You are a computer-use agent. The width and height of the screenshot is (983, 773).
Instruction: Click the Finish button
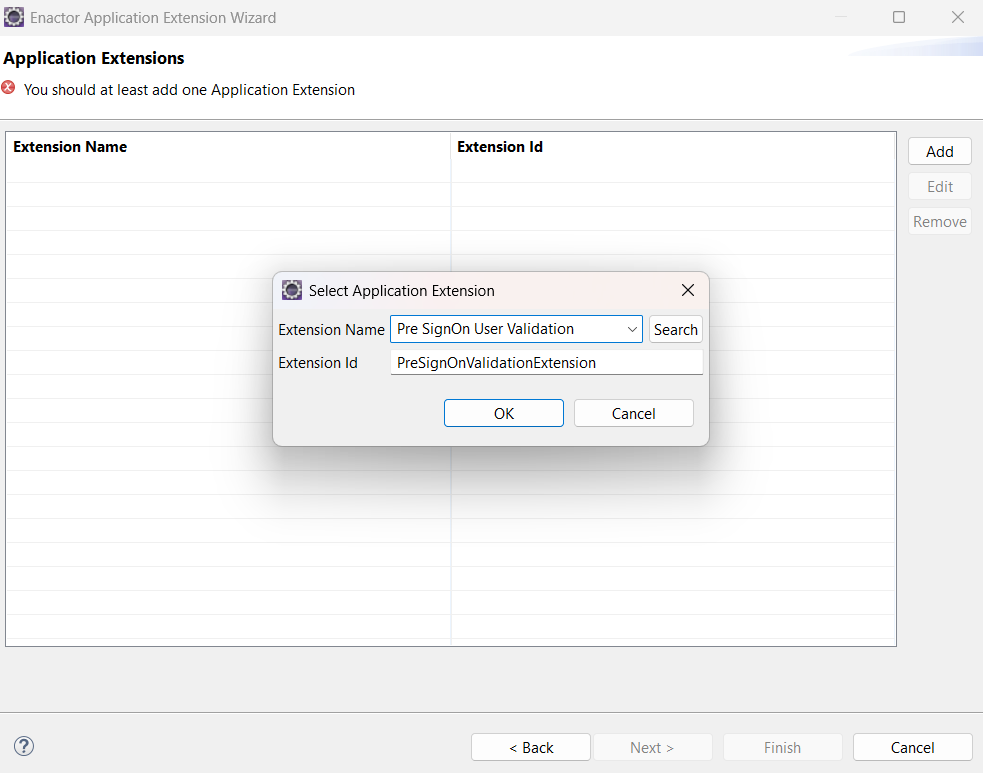click(x=782, y=747)
